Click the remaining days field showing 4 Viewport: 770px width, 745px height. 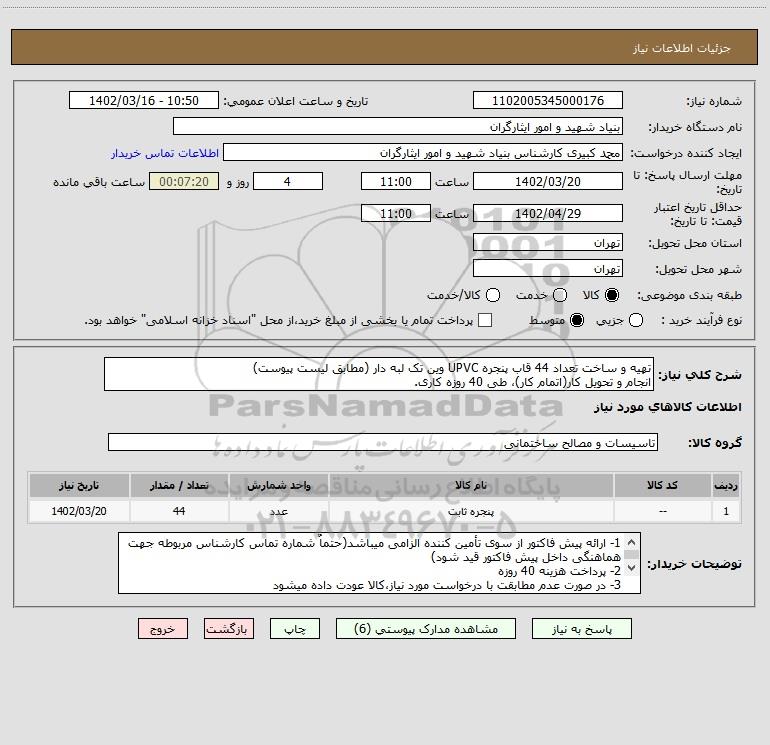tap(288, 181)
